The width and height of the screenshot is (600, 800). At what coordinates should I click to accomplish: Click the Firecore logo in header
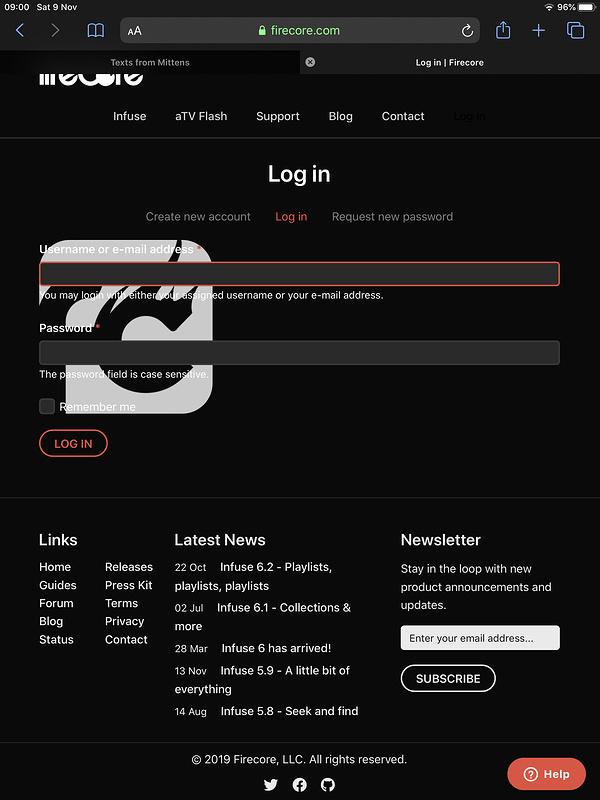click(91, 79)
